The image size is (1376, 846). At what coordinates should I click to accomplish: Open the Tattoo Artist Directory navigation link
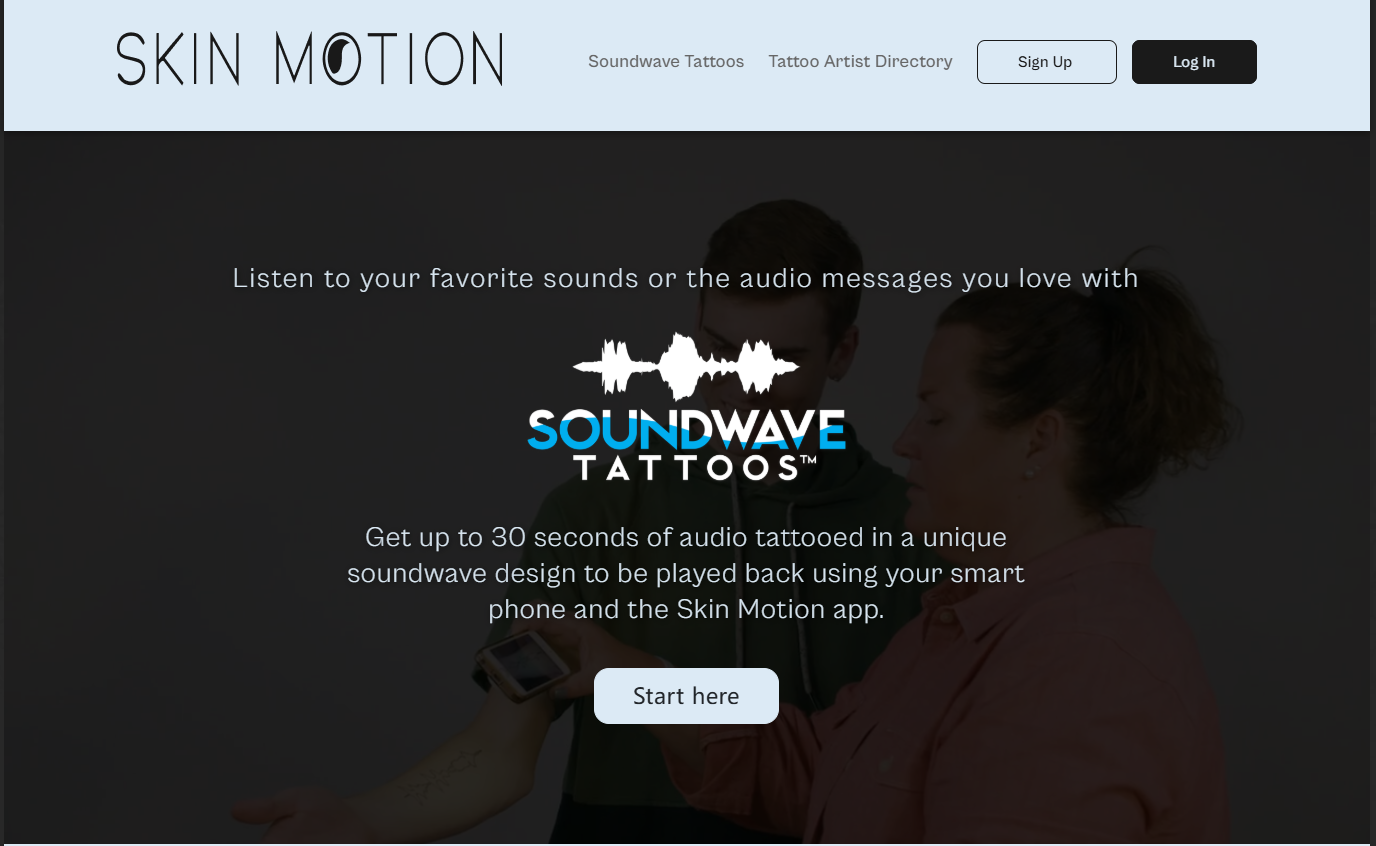click(x=860, y=62)
